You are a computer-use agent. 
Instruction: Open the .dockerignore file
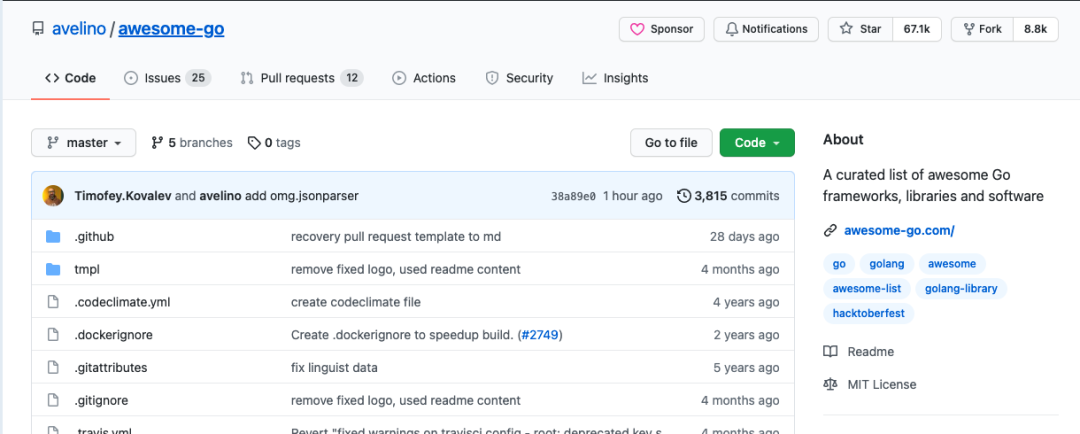tap(114, 335)
